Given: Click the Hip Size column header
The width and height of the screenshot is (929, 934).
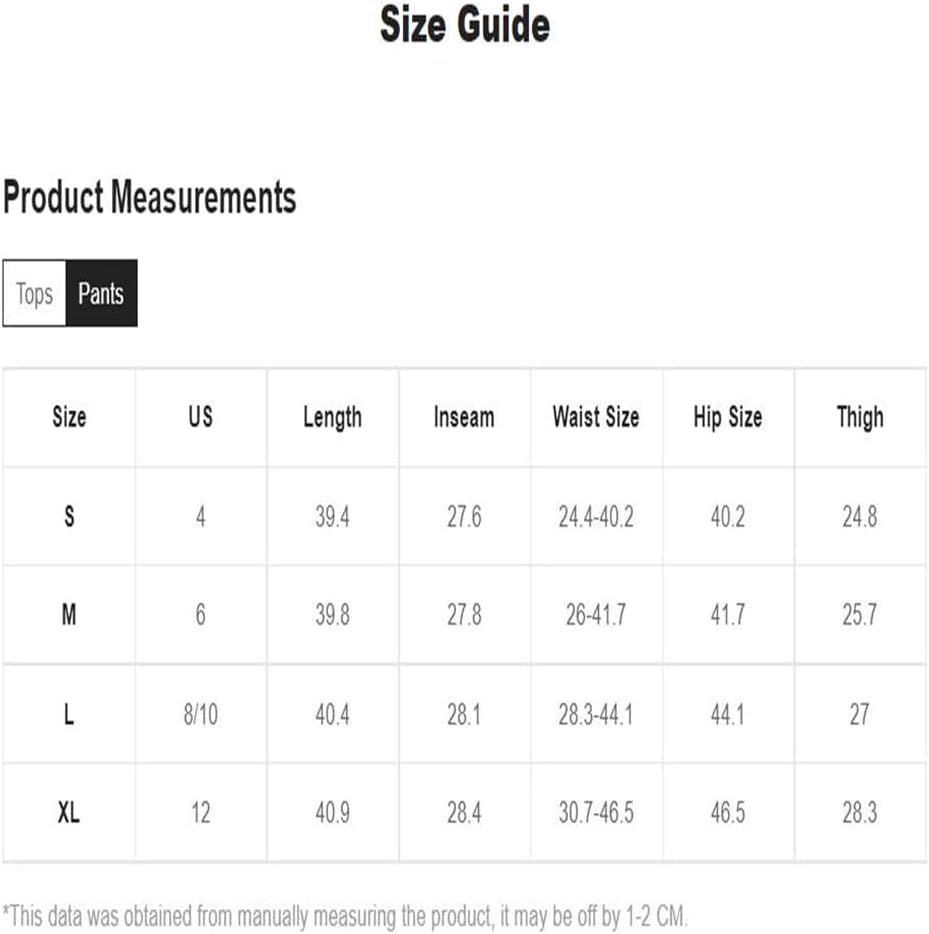Looking at the screenshot, I should click(728, 417).
